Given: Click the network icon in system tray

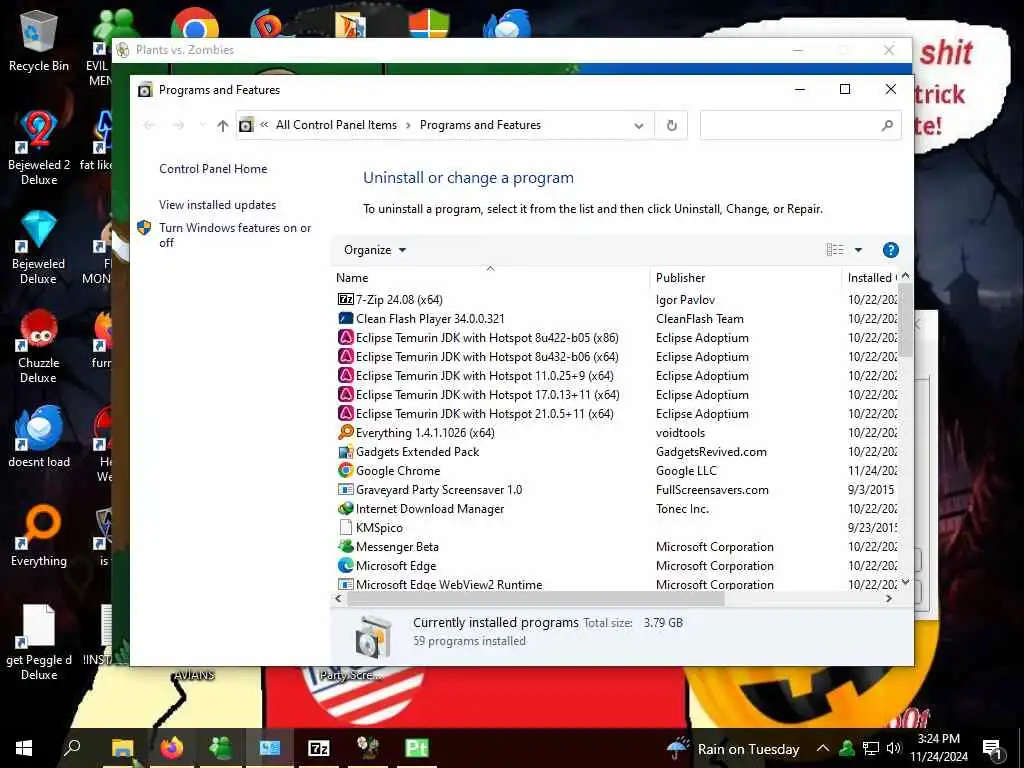Looking at the screenshot, I should pos(871,748).
